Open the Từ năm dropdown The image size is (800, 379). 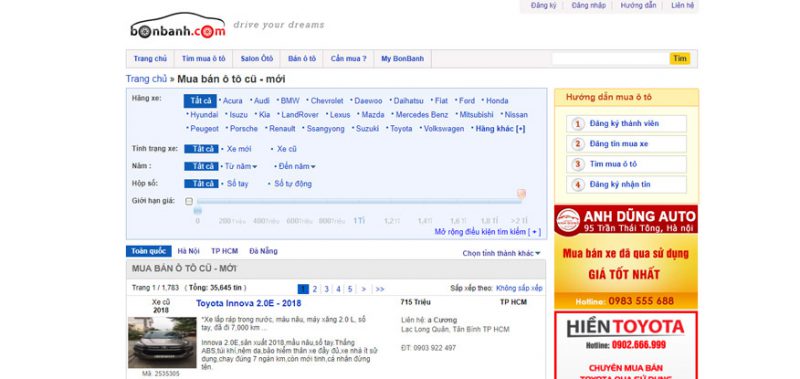(241, 166)
